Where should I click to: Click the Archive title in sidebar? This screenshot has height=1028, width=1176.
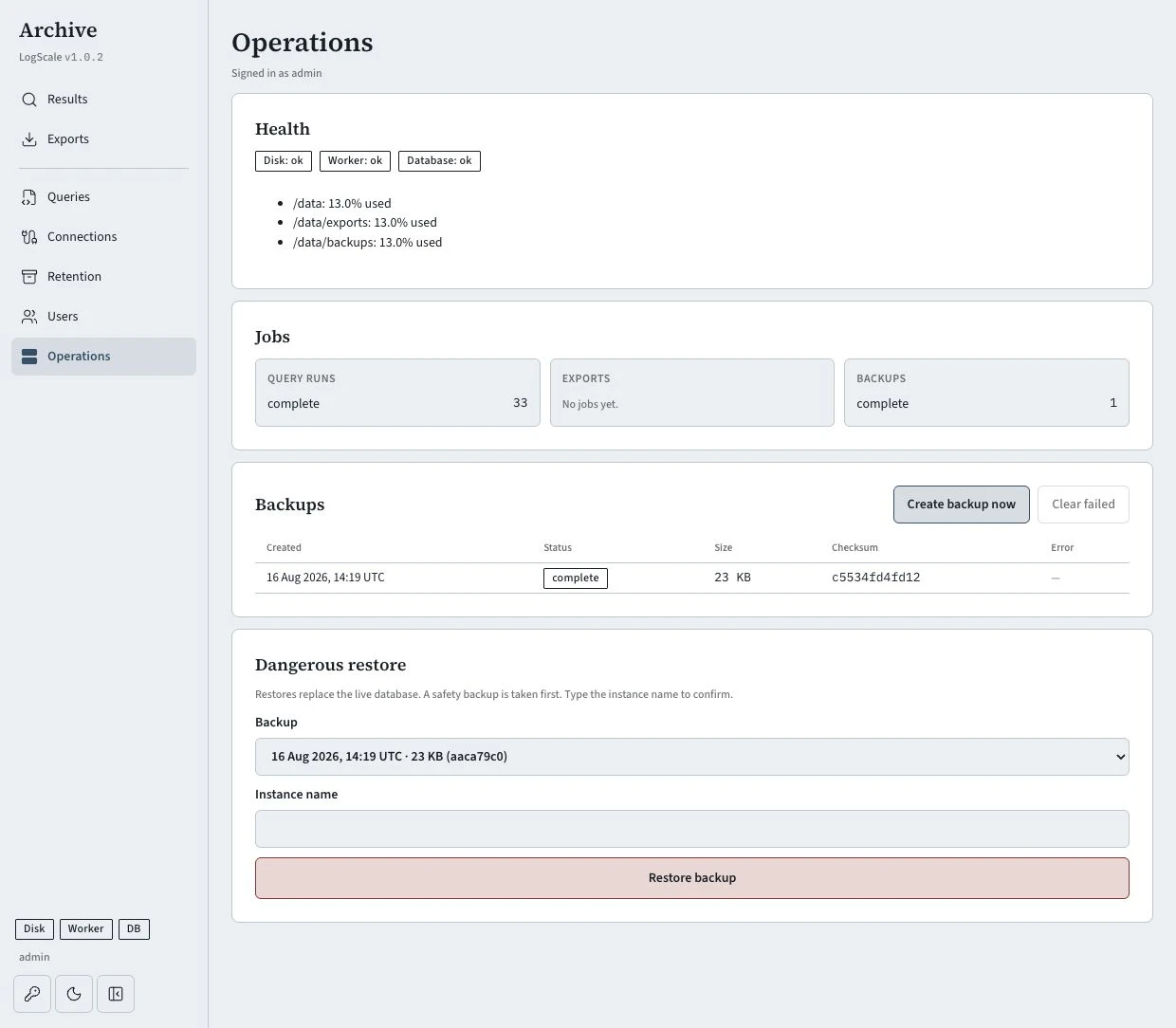[58, 30]
